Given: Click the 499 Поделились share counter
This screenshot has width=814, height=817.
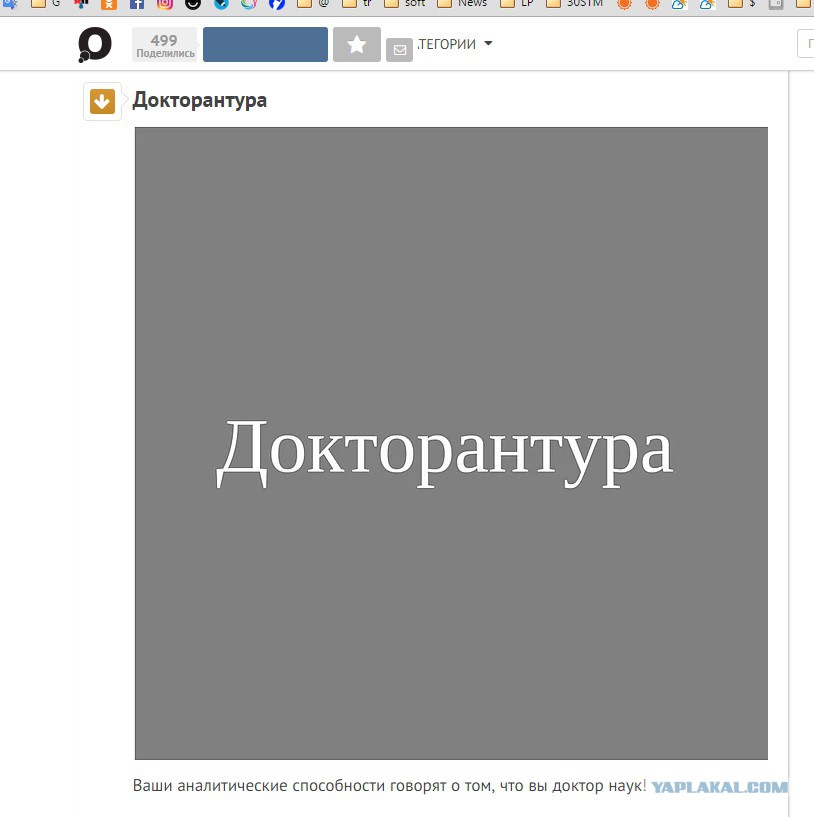Looking at the screenshot, I should pos(165,45).
